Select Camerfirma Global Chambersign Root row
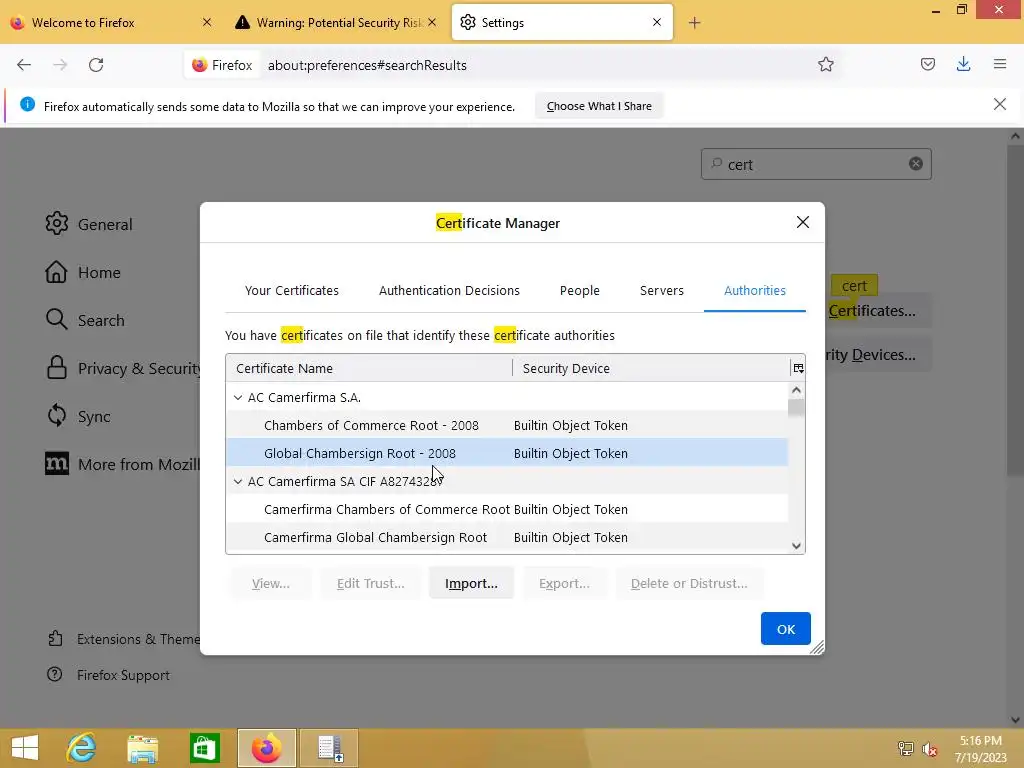The width and height of the screenshot is (1024, 768). [507, 537]
